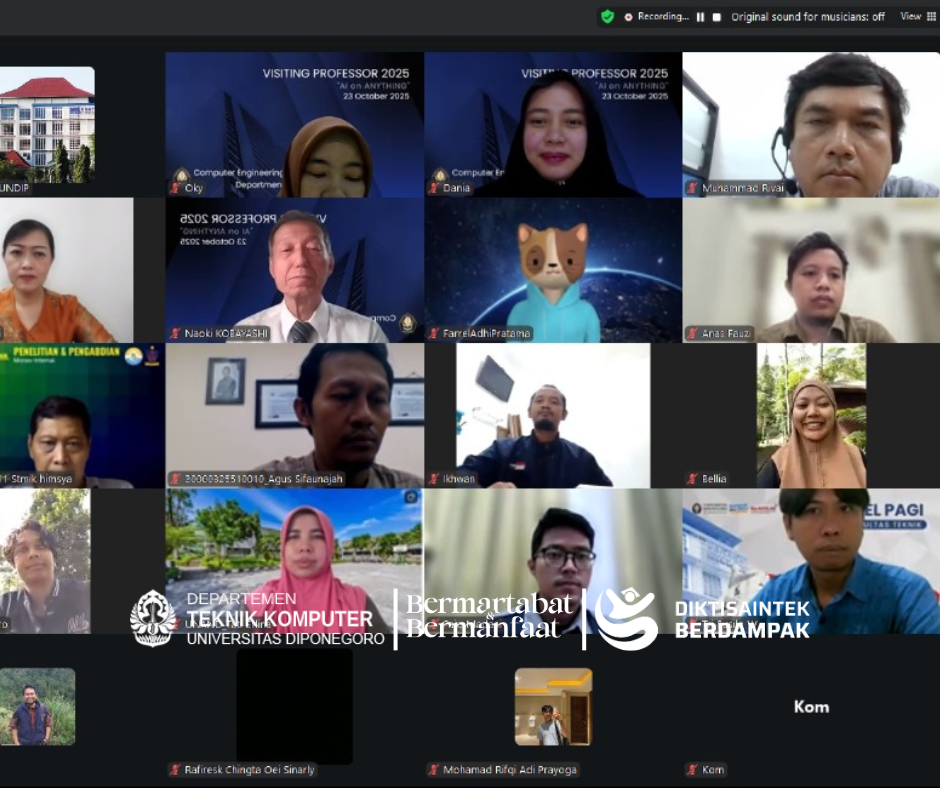
Task: Toggle Original sound for musicians
Action: pos(807,17)
